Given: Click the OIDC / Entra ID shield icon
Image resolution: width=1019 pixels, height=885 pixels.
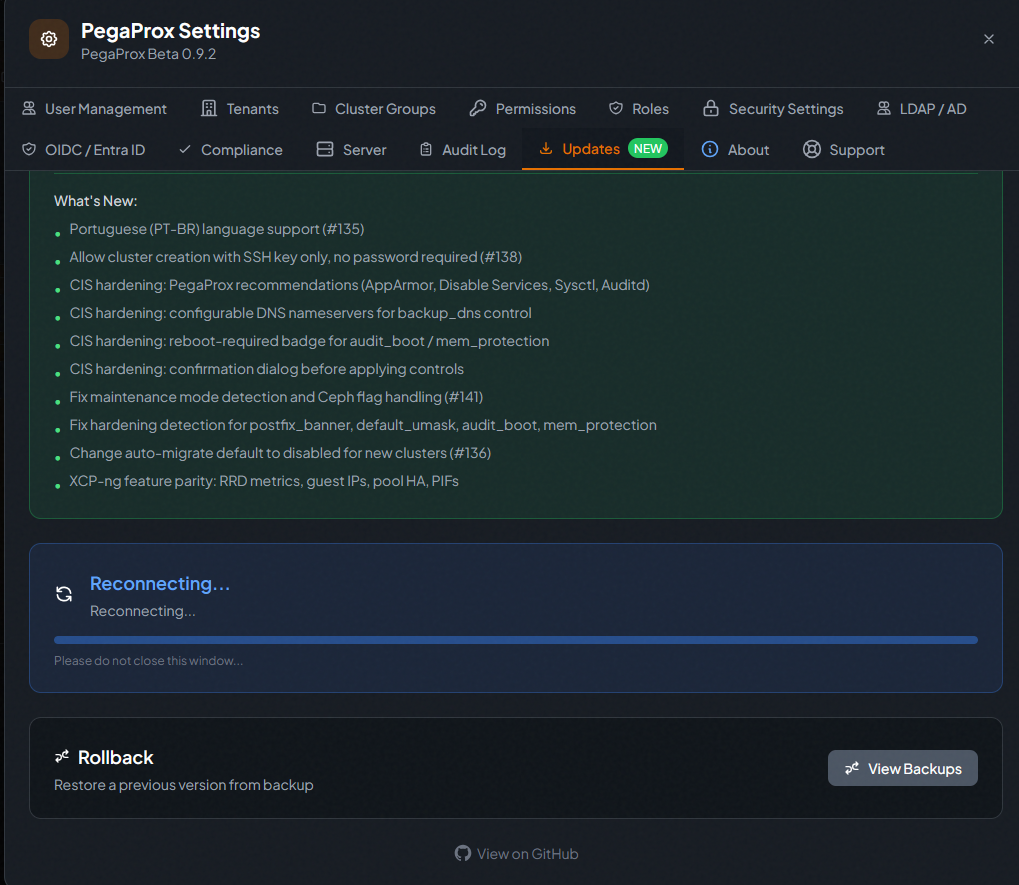Looking at the screenshot, I should click(29, 149).
